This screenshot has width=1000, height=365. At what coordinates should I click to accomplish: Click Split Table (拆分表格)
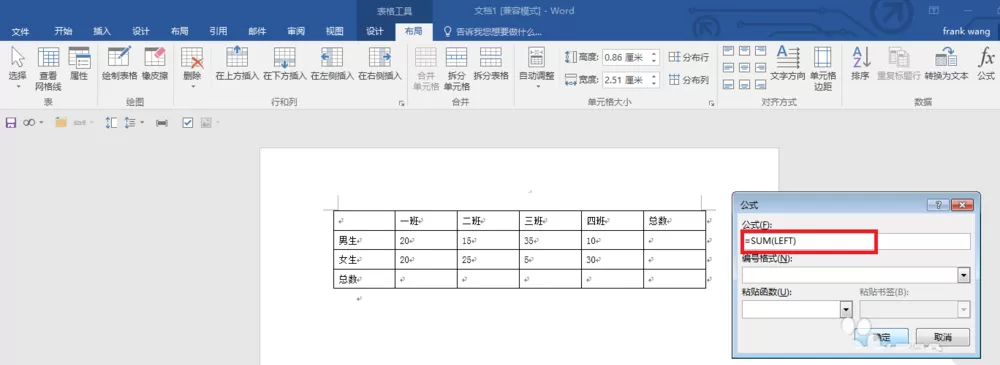[491, 64]
